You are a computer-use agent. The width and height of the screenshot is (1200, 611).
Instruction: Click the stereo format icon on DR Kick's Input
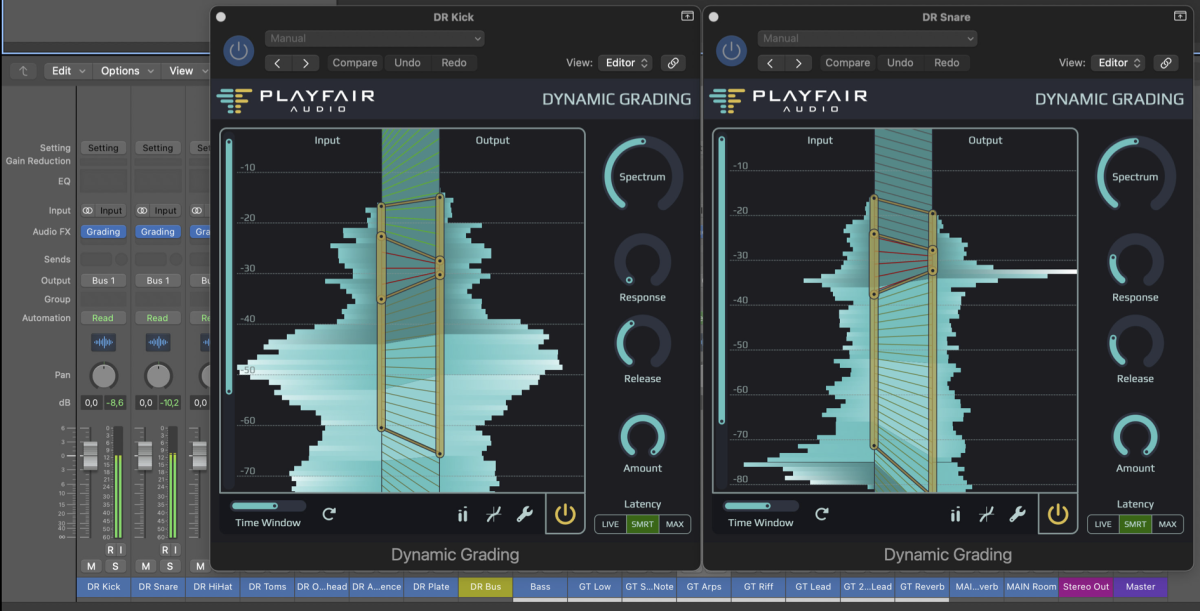[x=88, y=211]
